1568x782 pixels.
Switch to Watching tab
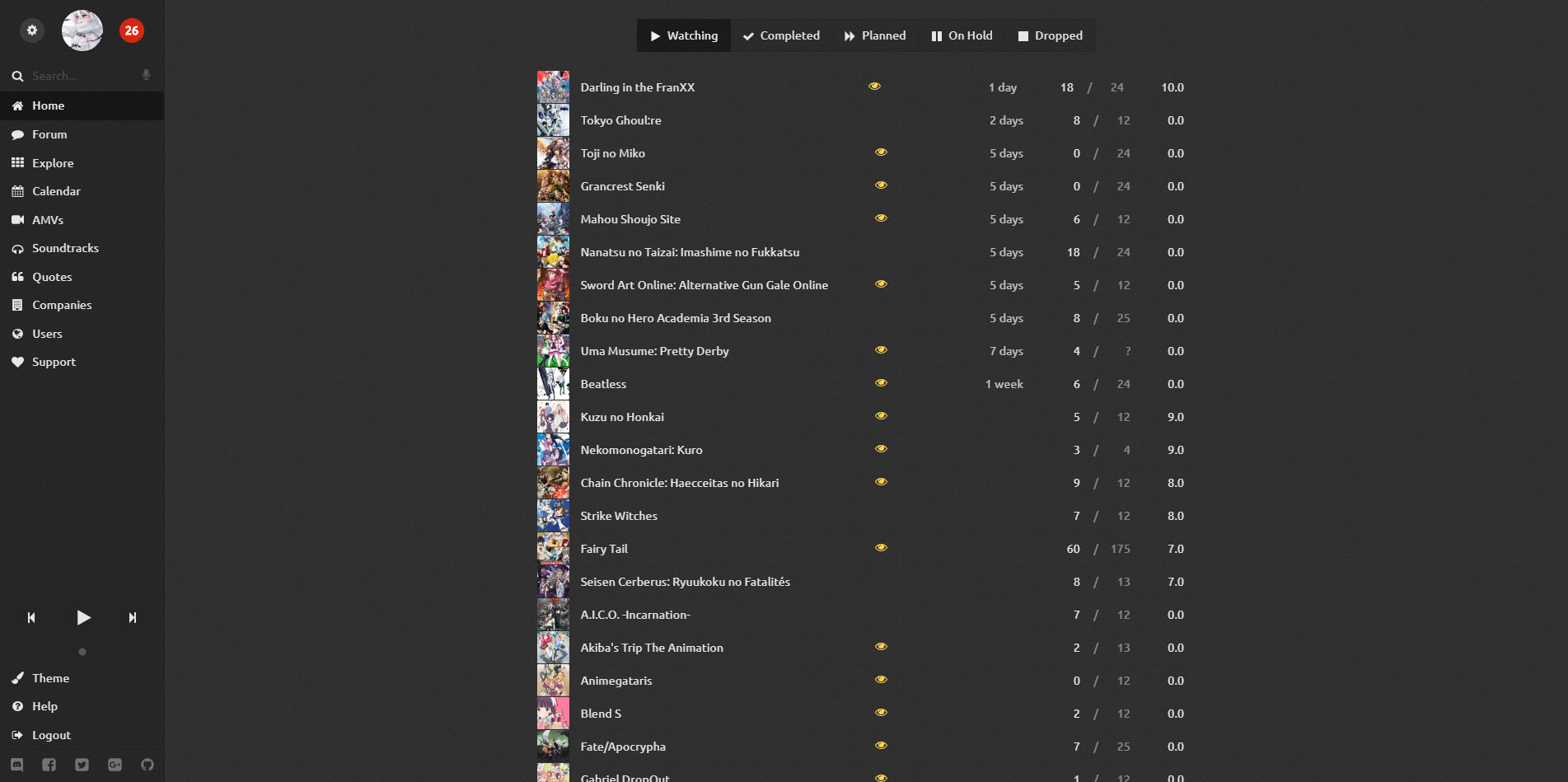pyautogui.click(x=684, y=35)
